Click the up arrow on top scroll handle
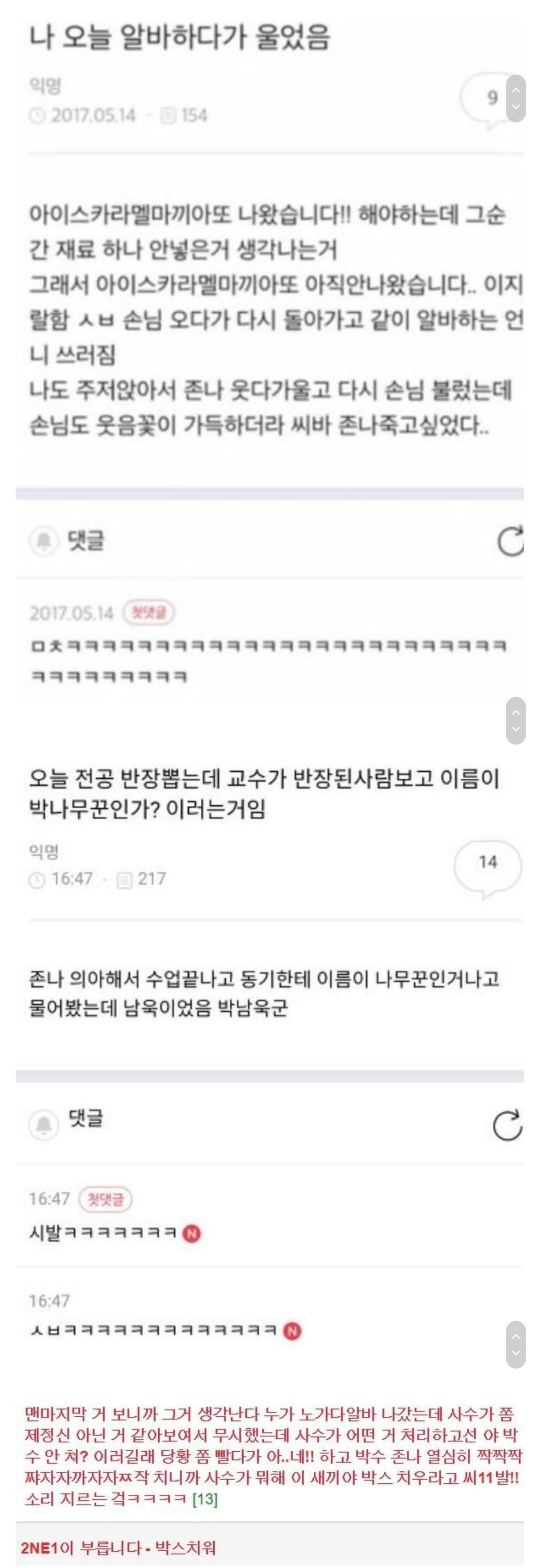The image size is (539, 1568). click(x=516, y=90)
